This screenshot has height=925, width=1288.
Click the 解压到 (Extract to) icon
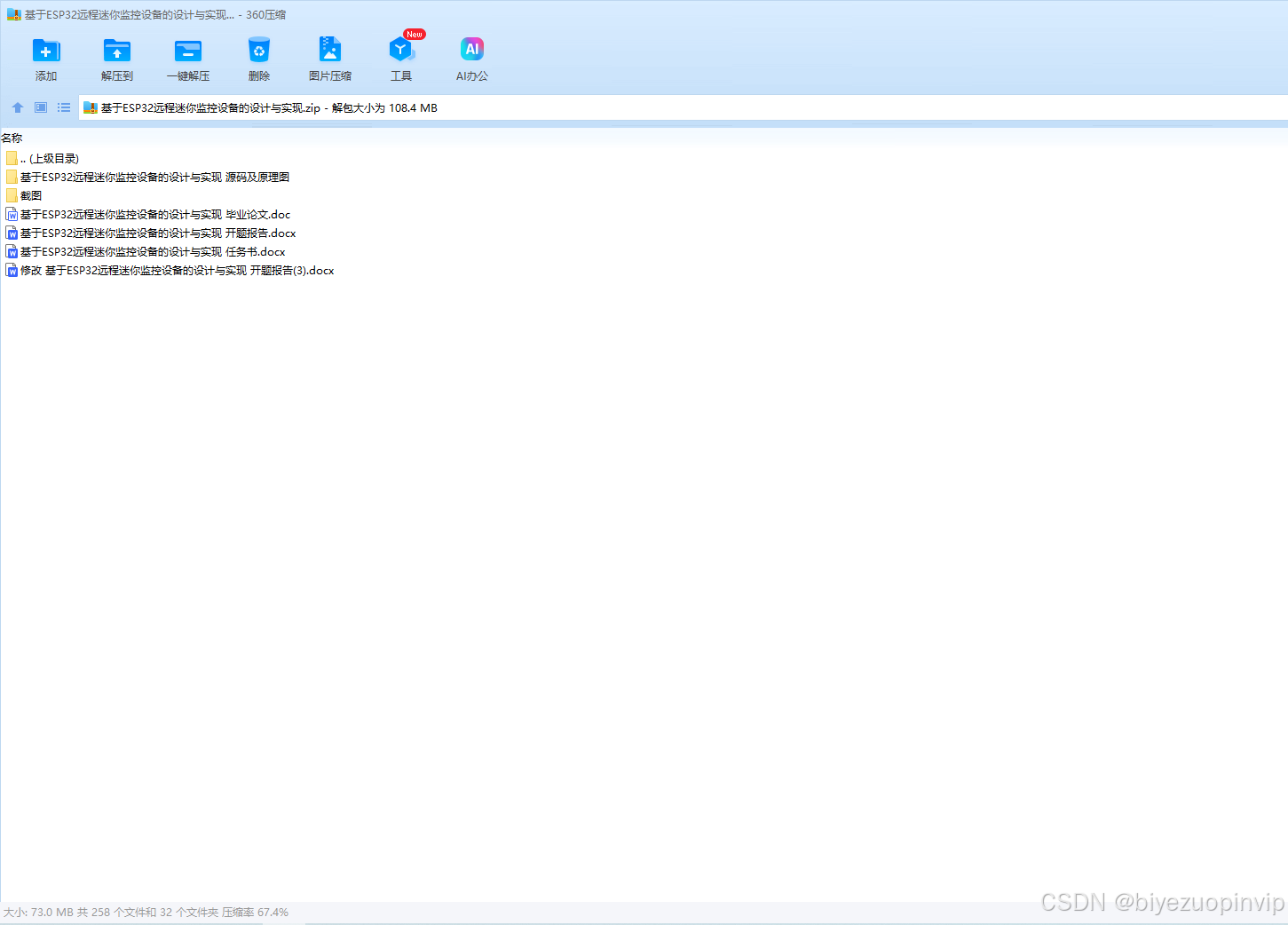pos(117,51)
